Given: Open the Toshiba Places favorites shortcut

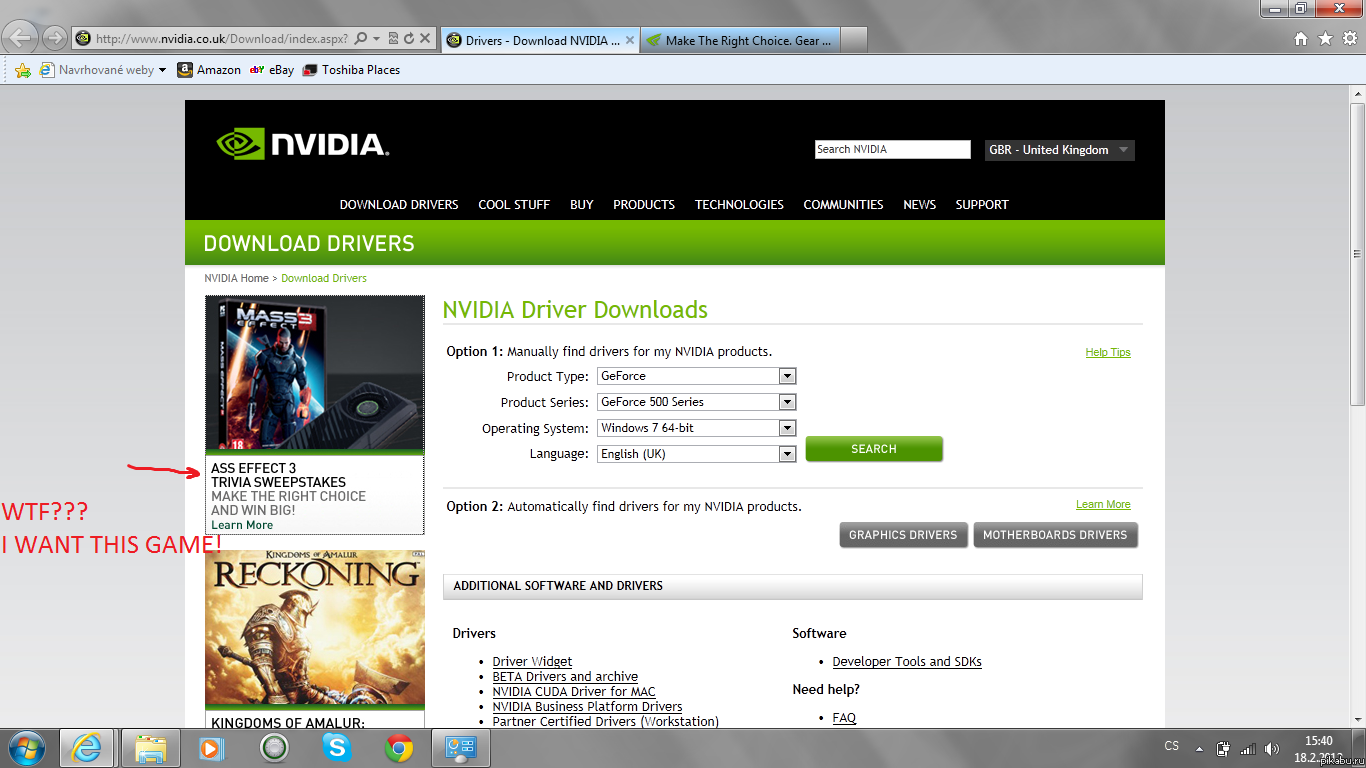Looking at the screenshot, I should [x=351, y=70].
